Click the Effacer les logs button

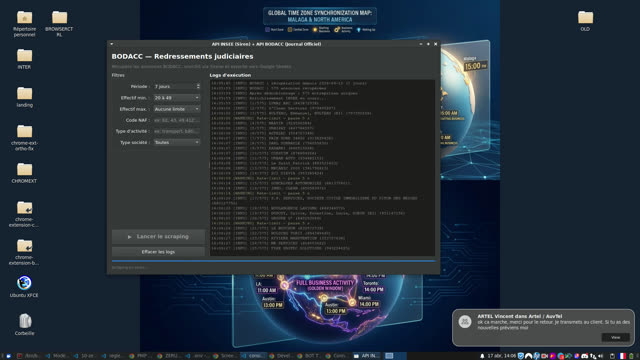(x=158, y=252)
